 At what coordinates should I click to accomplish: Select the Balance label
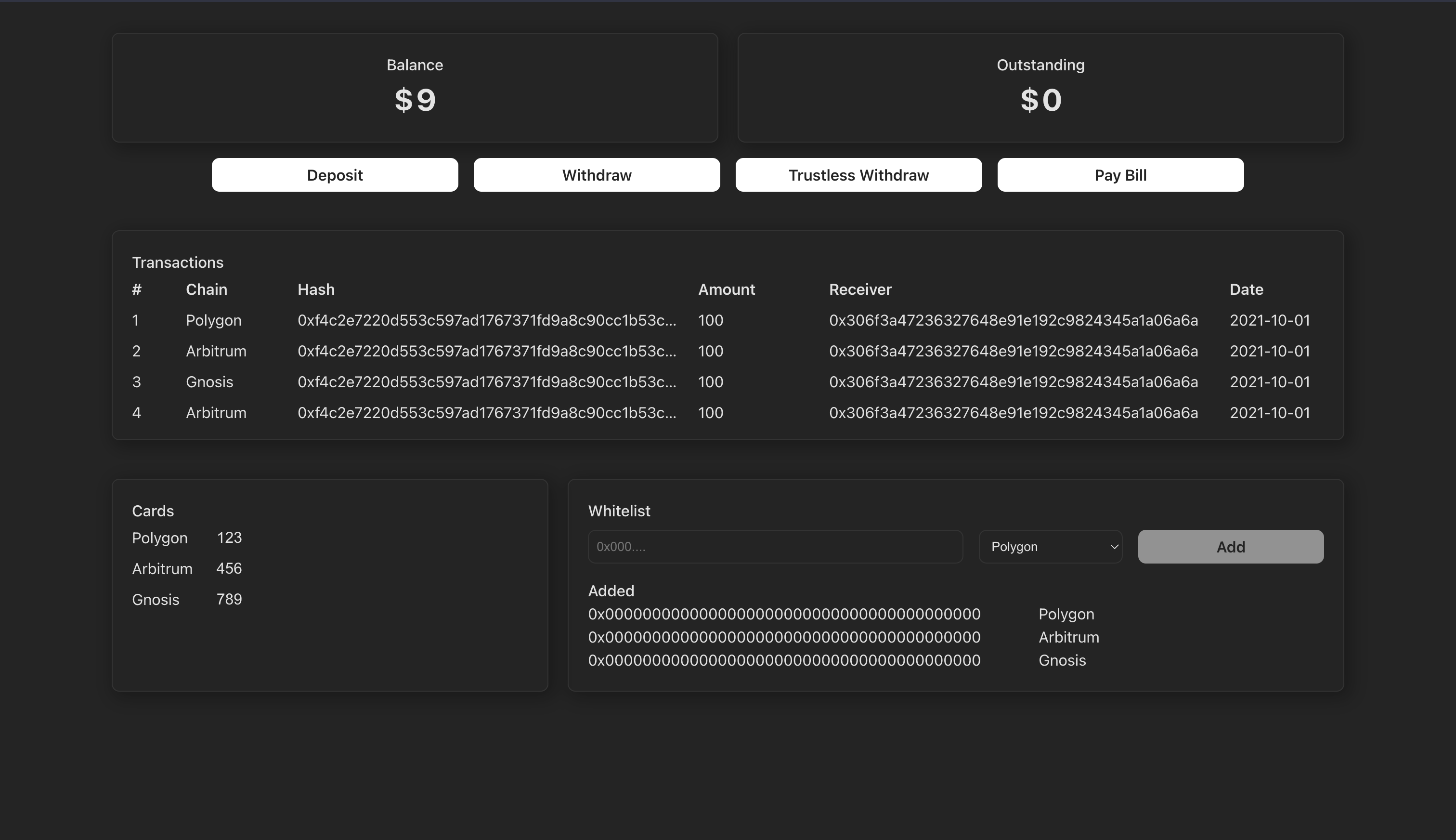click(x=415, y=65)
